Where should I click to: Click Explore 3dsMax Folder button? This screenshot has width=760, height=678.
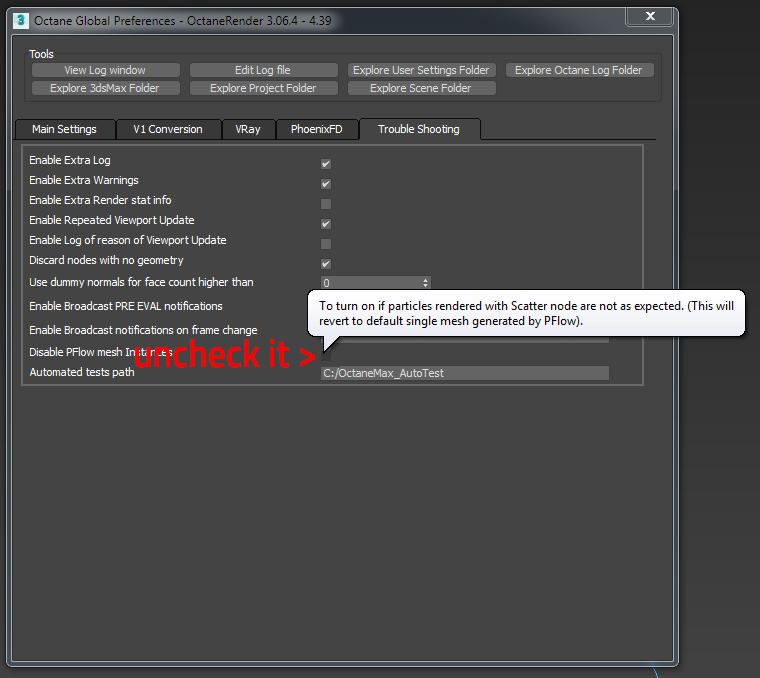(x=105, y=88)
